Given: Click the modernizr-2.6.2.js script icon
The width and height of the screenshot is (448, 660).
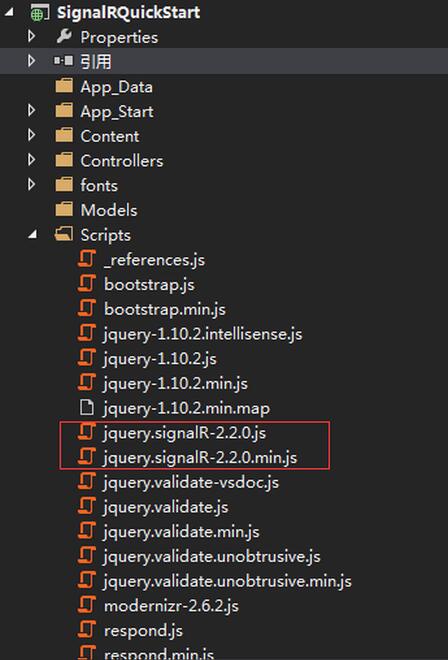Looking at the screenshot, I should point(87,605).
